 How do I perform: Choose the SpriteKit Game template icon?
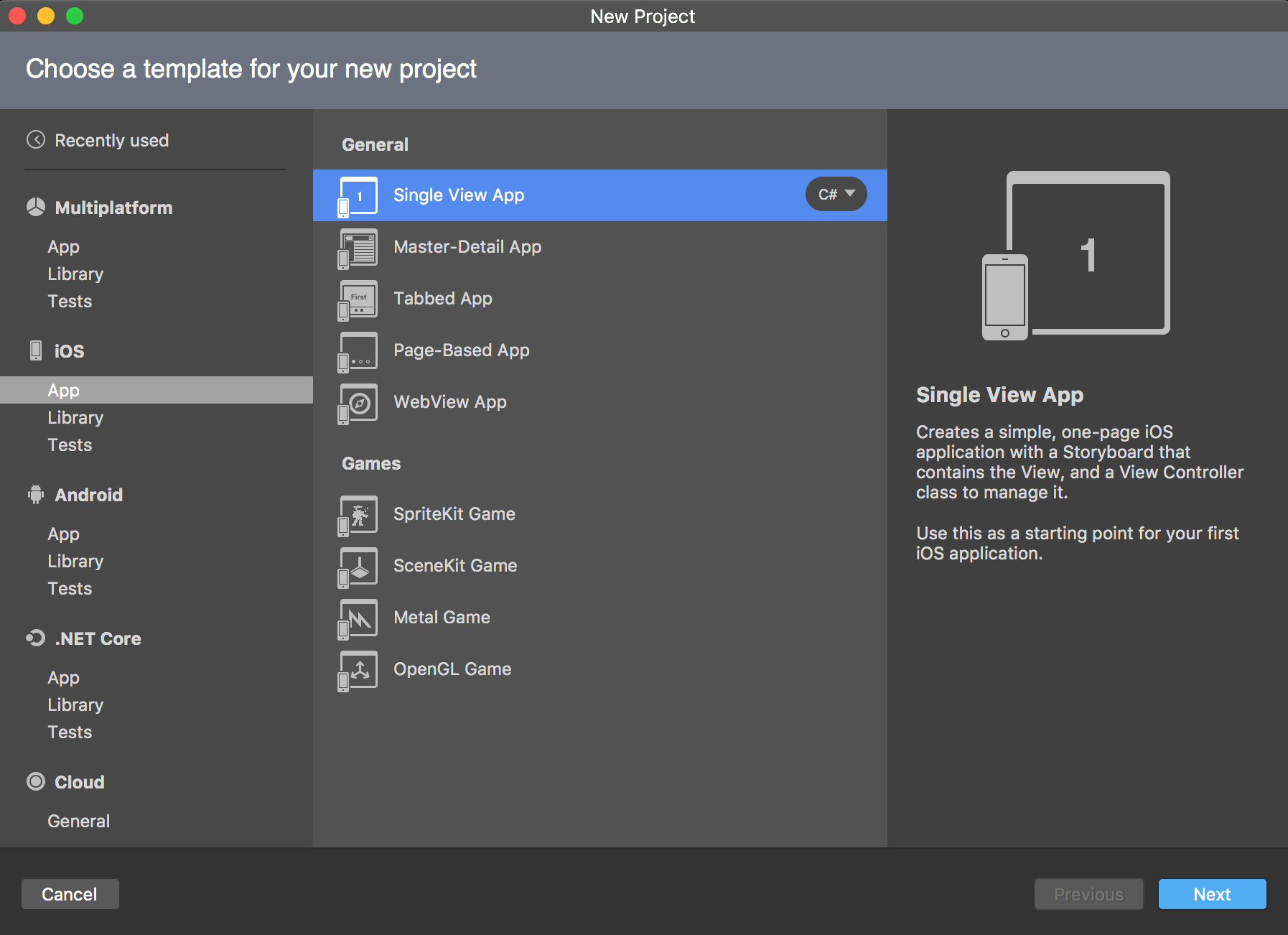(x=358, y=515)
